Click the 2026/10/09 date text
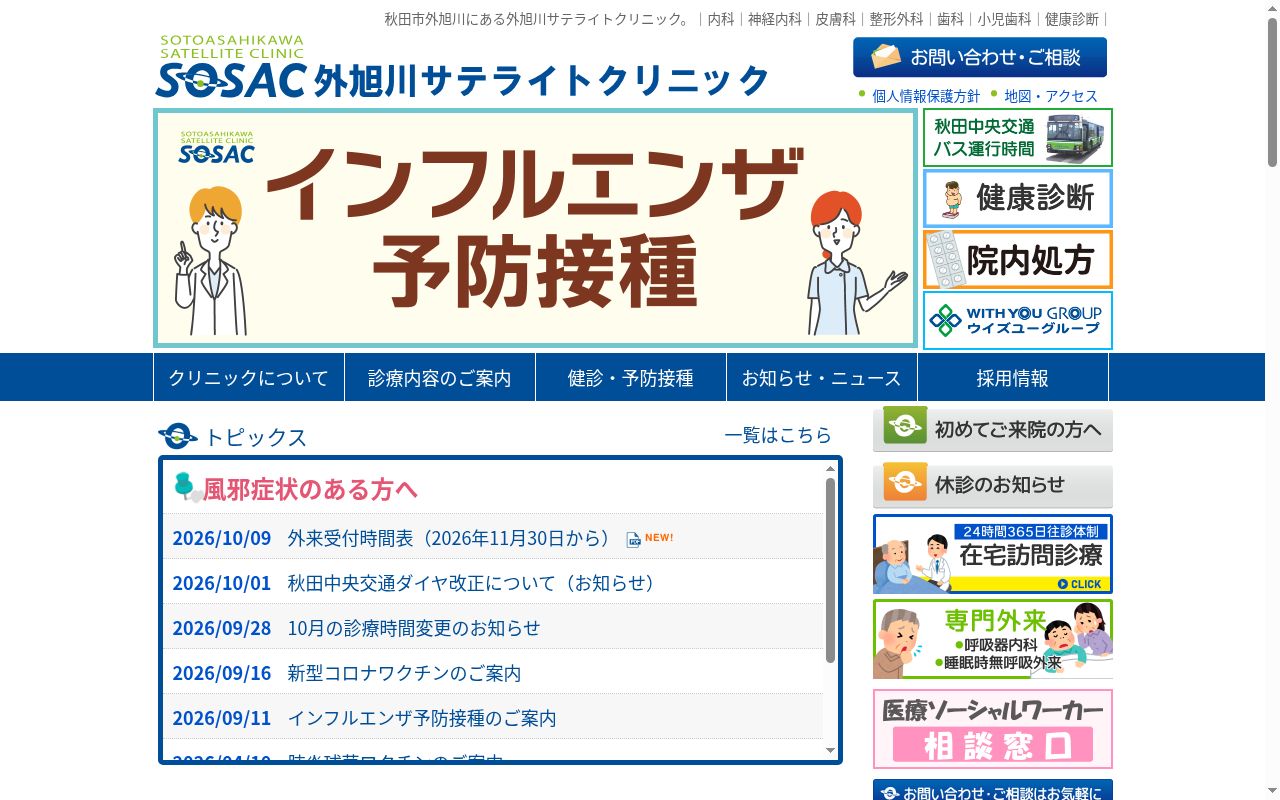Viewport: 1280px width, 800px height. (222, 538)
